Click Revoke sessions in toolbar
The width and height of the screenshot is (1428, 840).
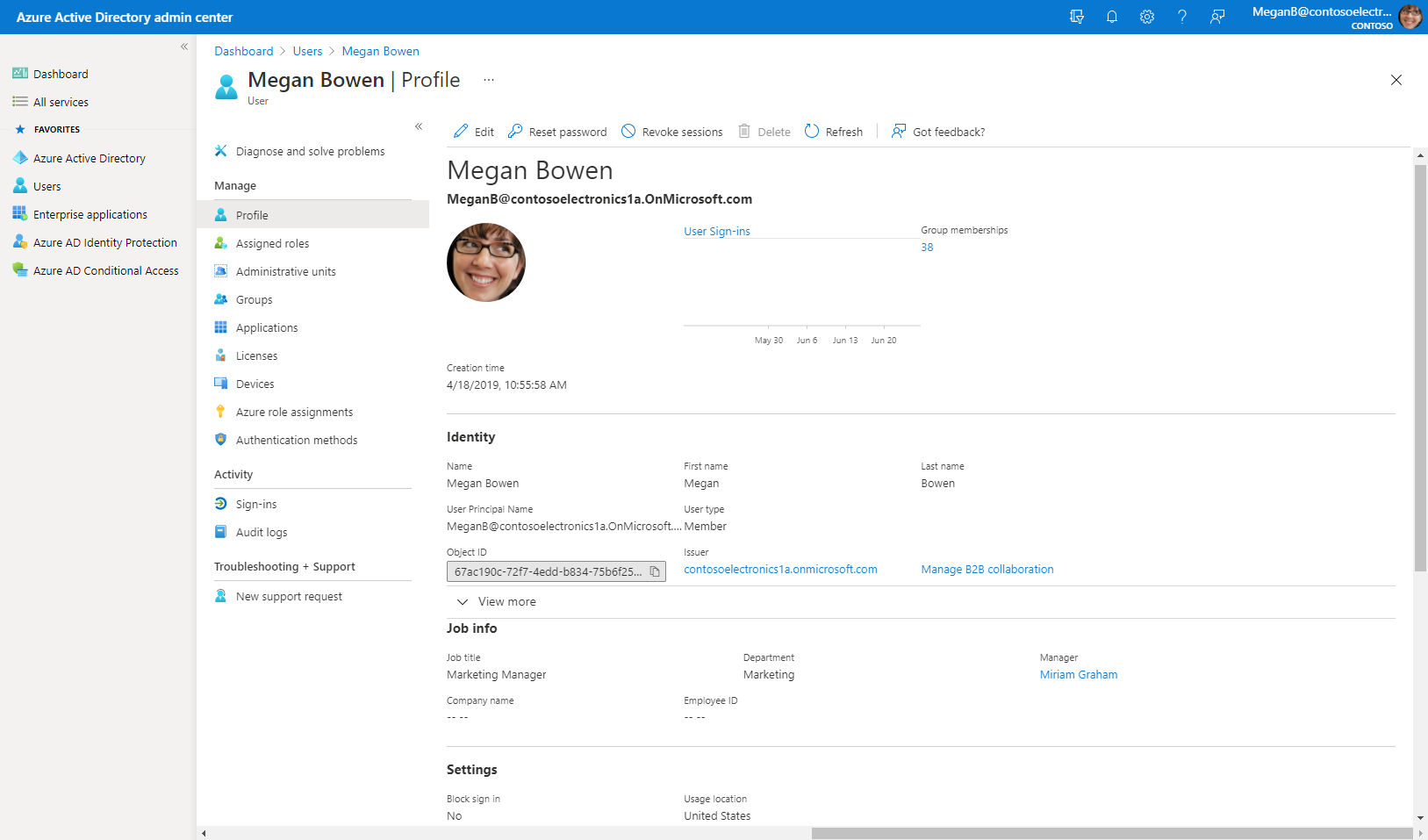(672, 132)
